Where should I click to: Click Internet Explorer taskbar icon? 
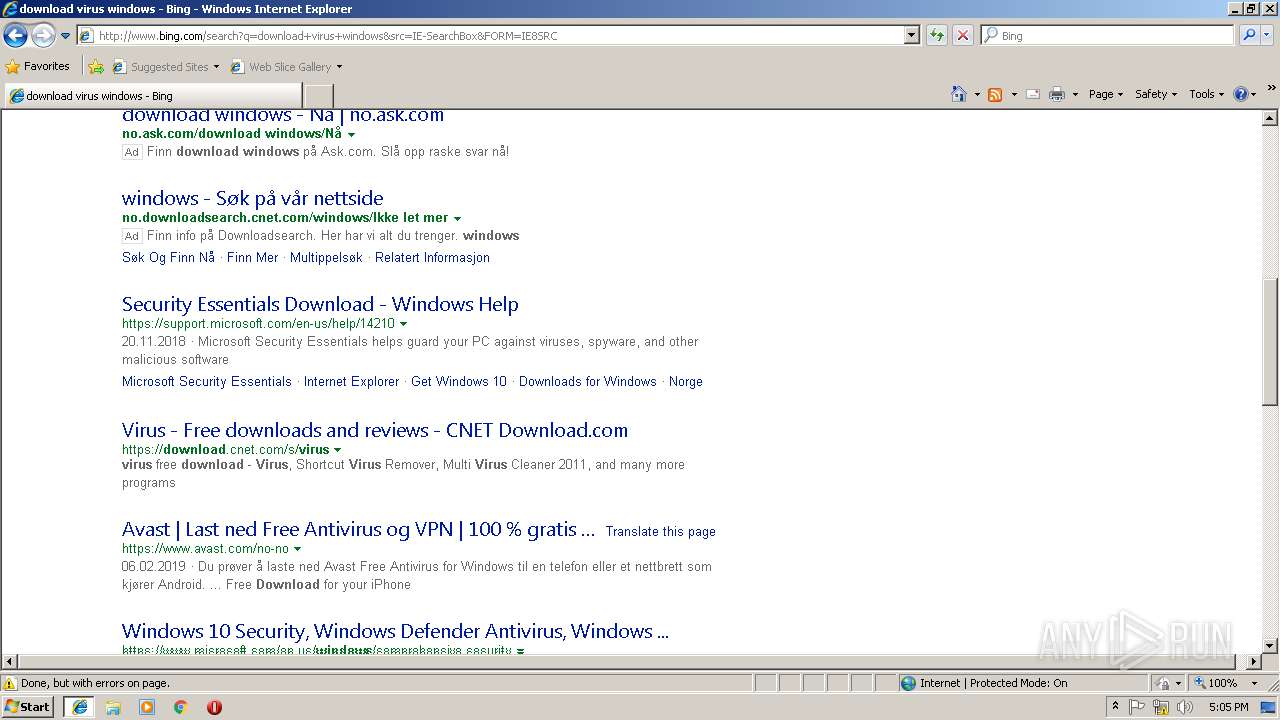coord(80,706)
